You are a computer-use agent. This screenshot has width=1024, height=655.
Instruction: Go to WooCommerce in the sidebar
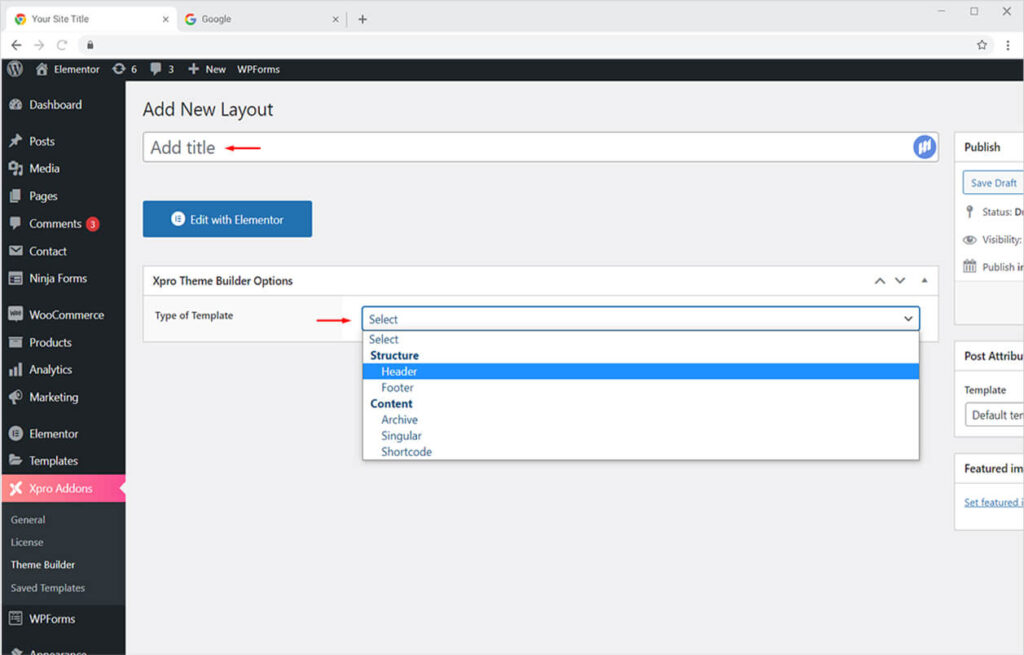coord(66,315)
